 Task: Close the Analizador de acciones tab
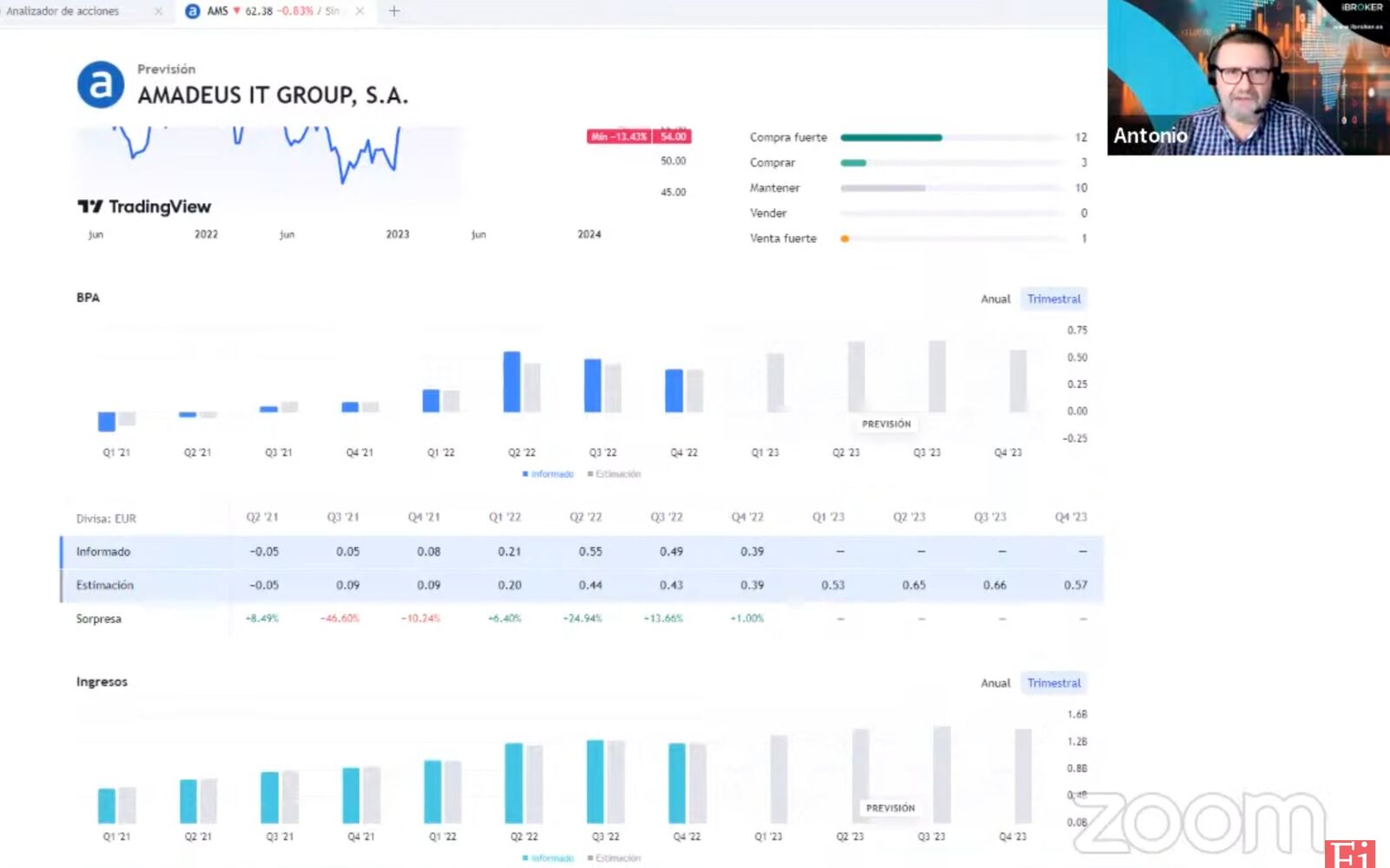(158, 11)
